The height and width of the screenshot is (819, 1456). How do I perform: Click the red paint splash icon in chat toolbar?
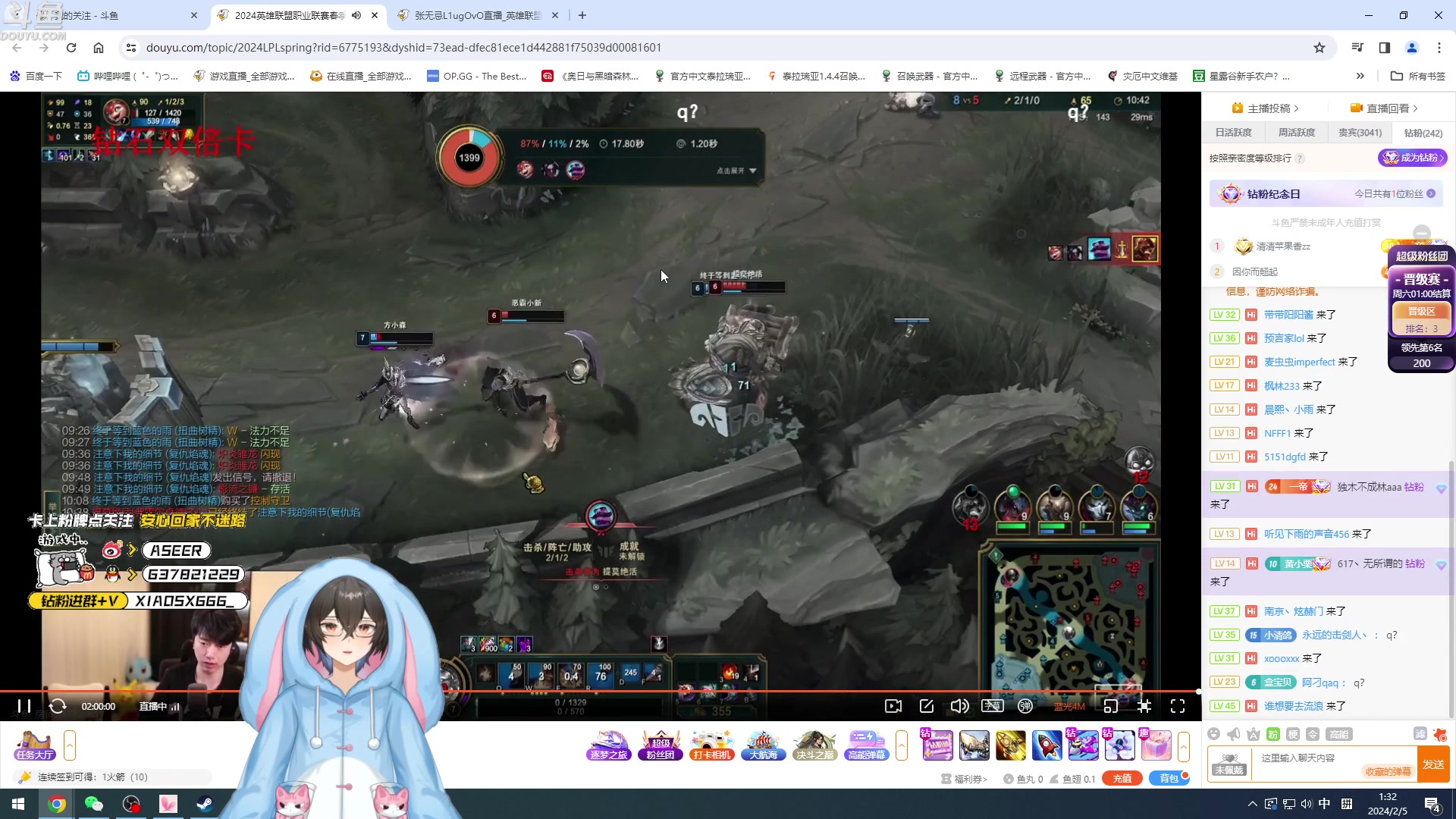pos(1440,734)
